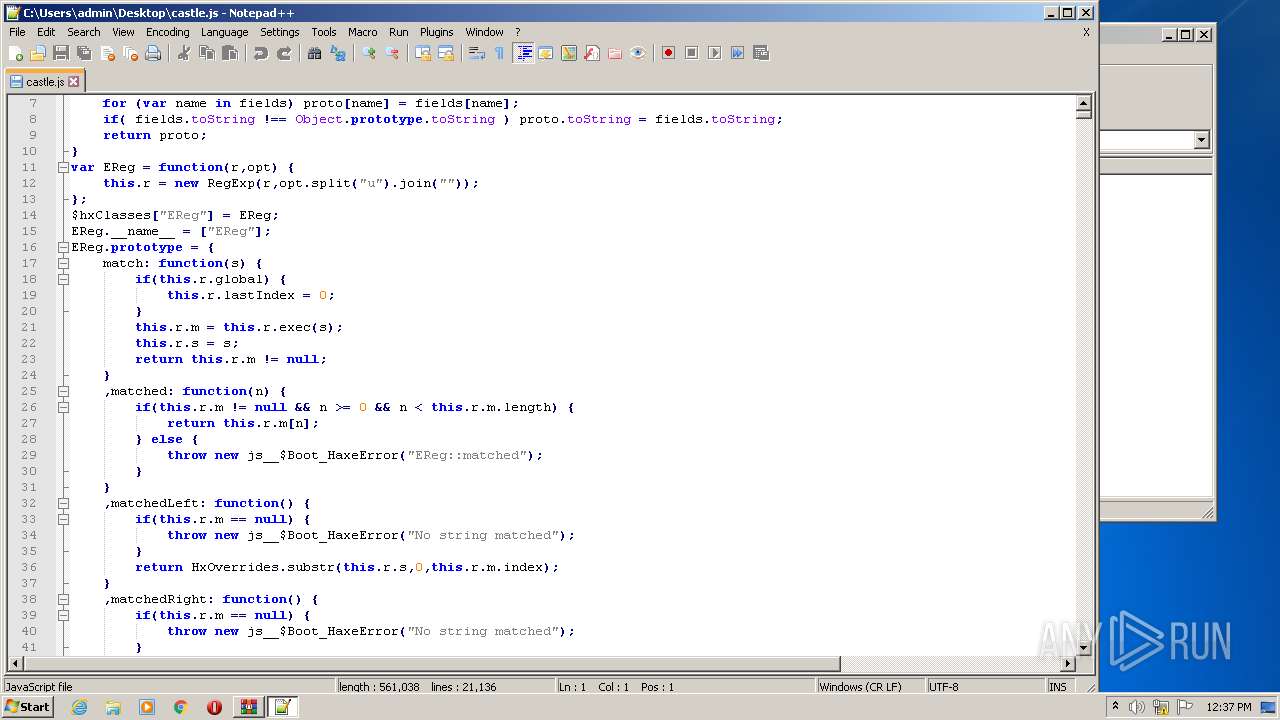Open the user defined language icon

tap(546, 53)
